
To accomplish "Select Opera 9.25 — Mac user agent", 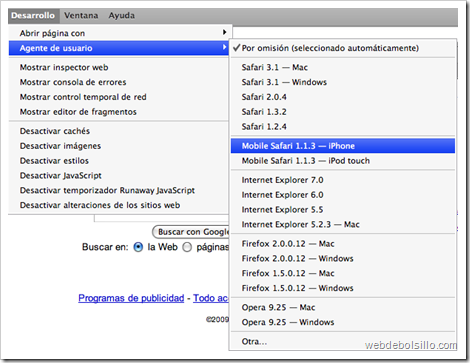I will pos(343,307).
